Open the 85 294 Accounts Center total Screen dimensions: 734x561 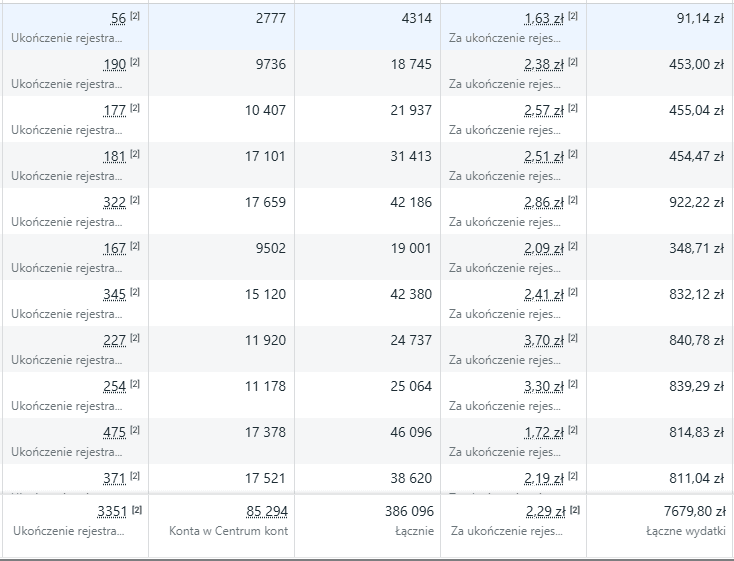click(x=267, y=512)
